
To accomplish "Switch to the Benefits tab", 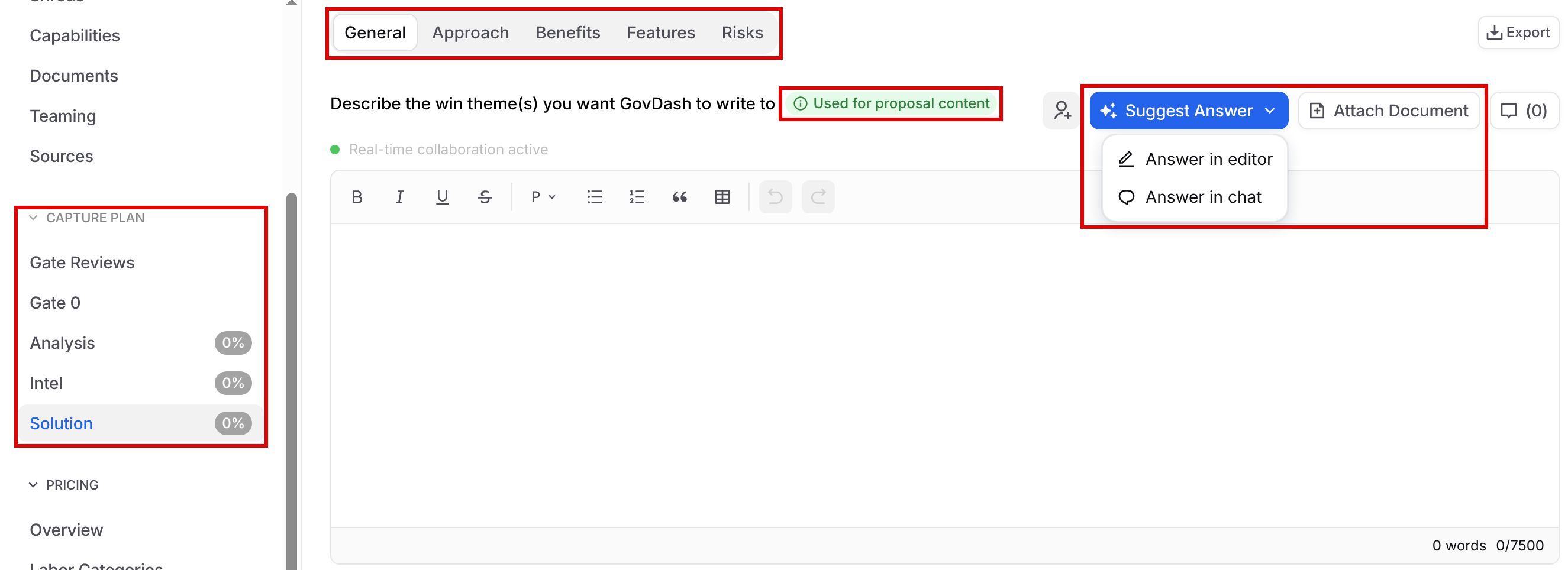I will point(568,33).
